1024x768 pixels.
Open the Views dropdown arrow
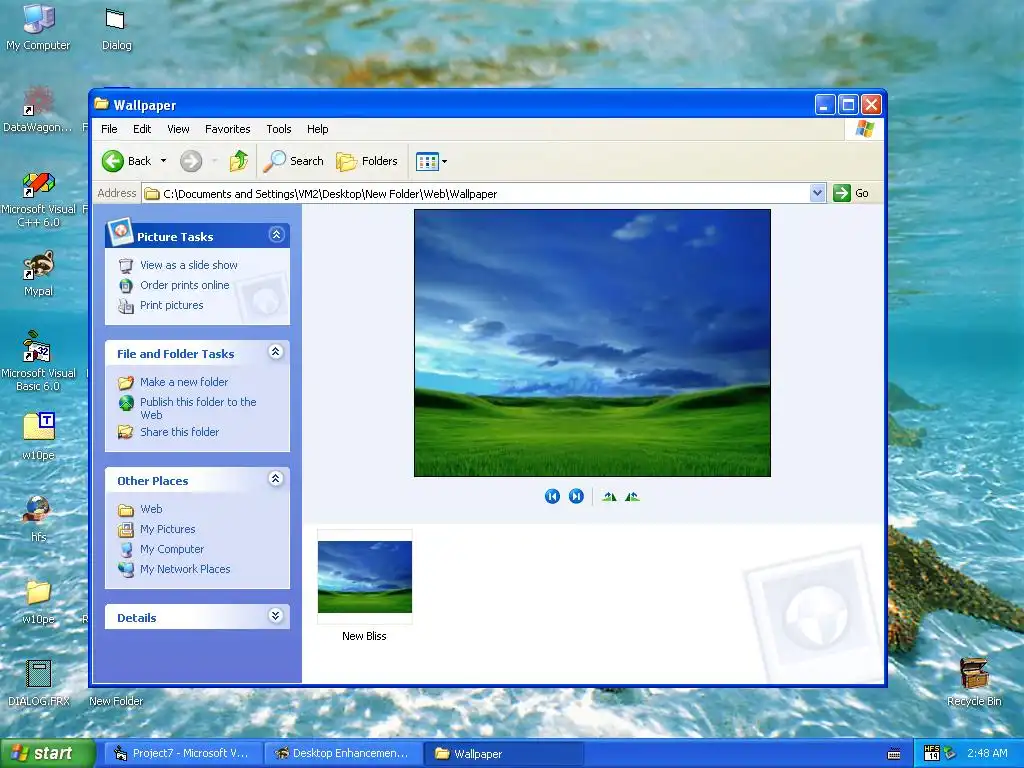[x=445, y=161]
